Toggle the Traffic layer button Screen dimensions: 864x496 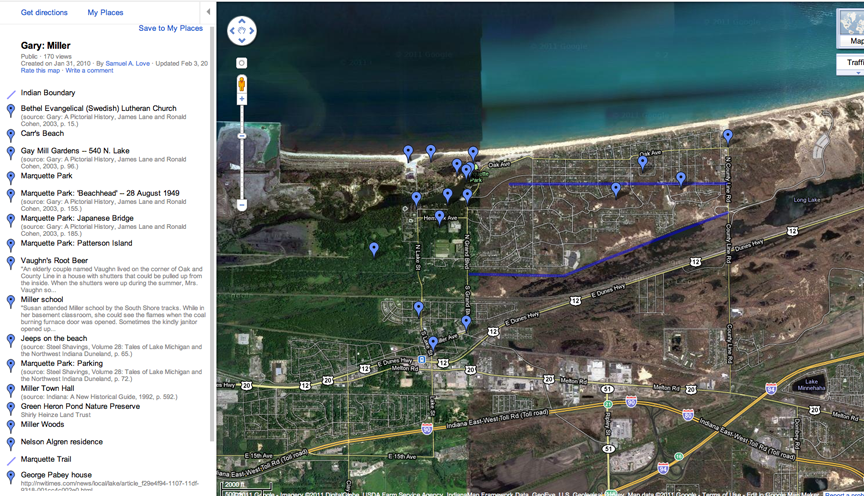point(853,63)
